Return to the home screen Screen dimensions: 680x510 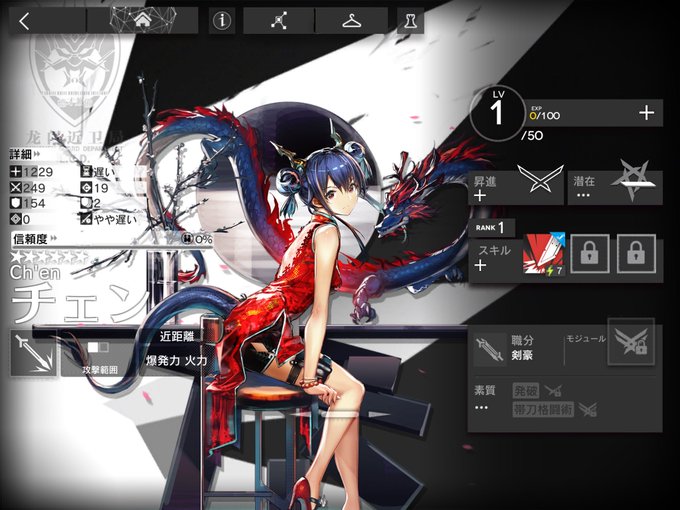pyautogui.click(x=143, y=20)
